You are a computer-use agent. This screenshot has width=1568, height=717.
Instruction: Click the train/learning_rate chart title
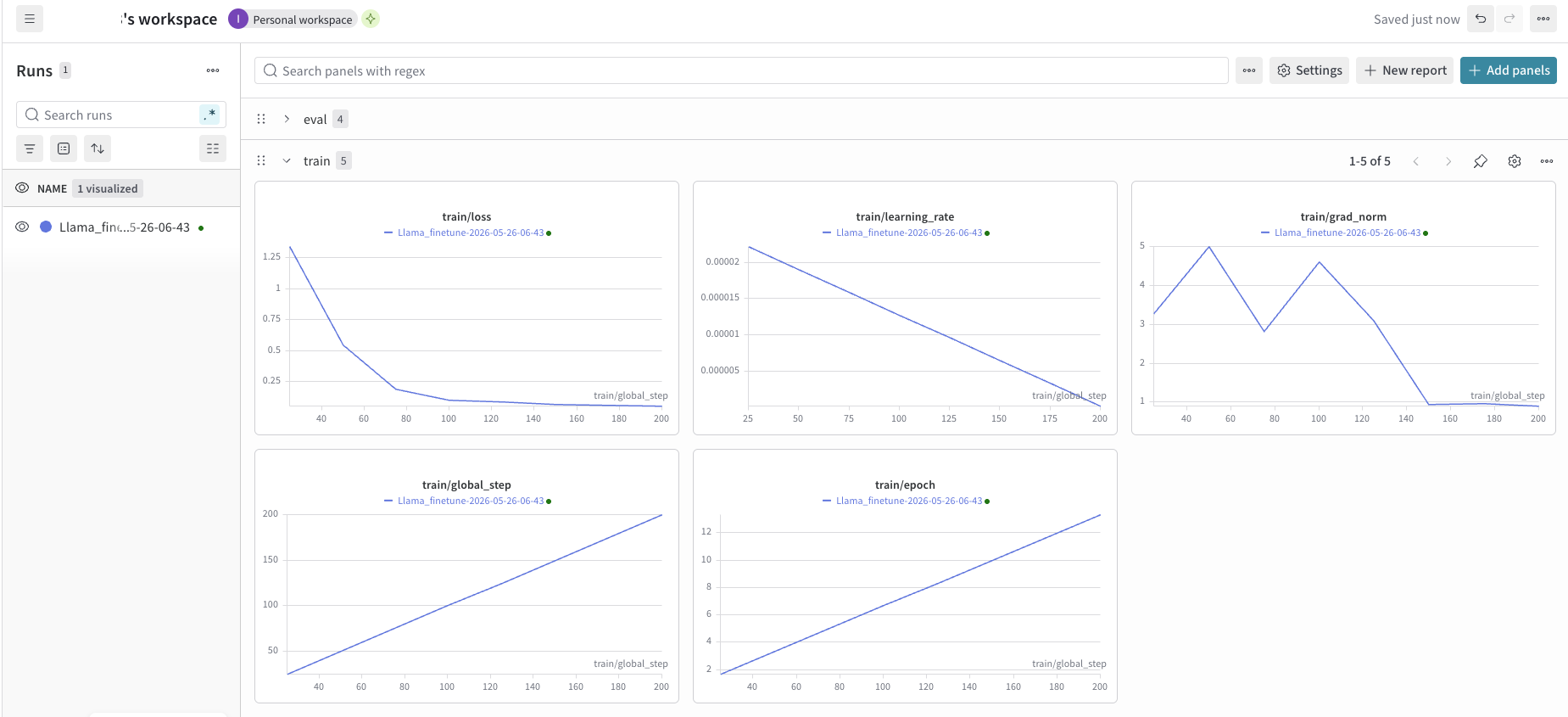tap(905, 216)
